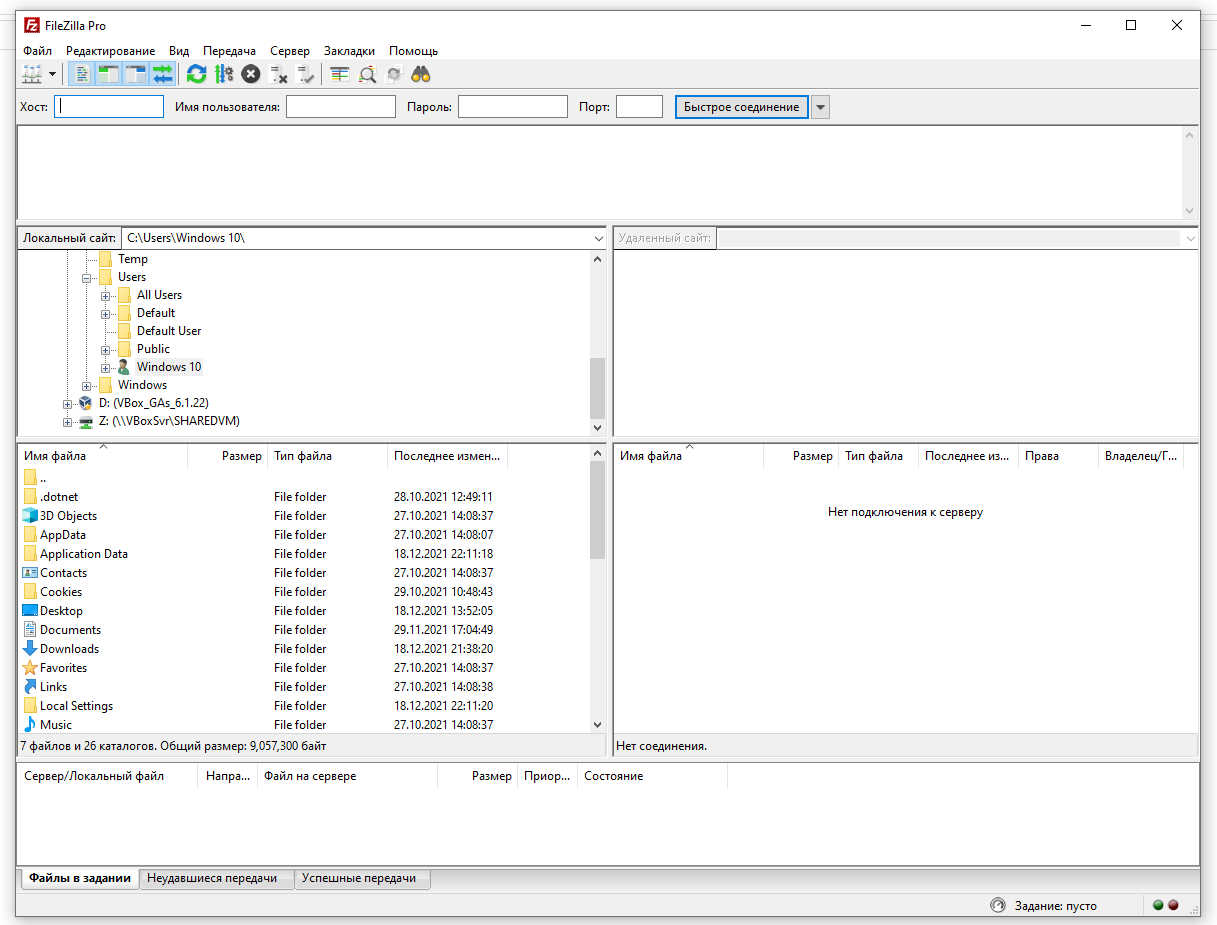1217x925 pixels.
Task: Select the Temp folder in tree
Action: 132,259
